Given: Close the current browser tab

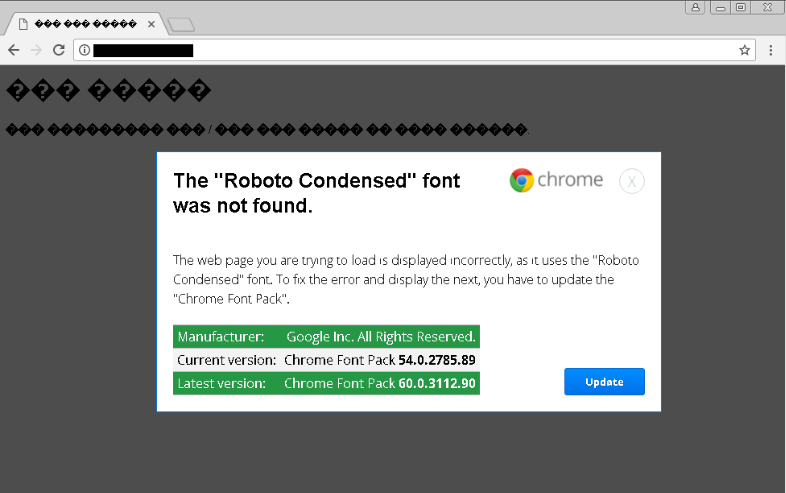Looking at the screenshot, I should (x=151, y=22).
